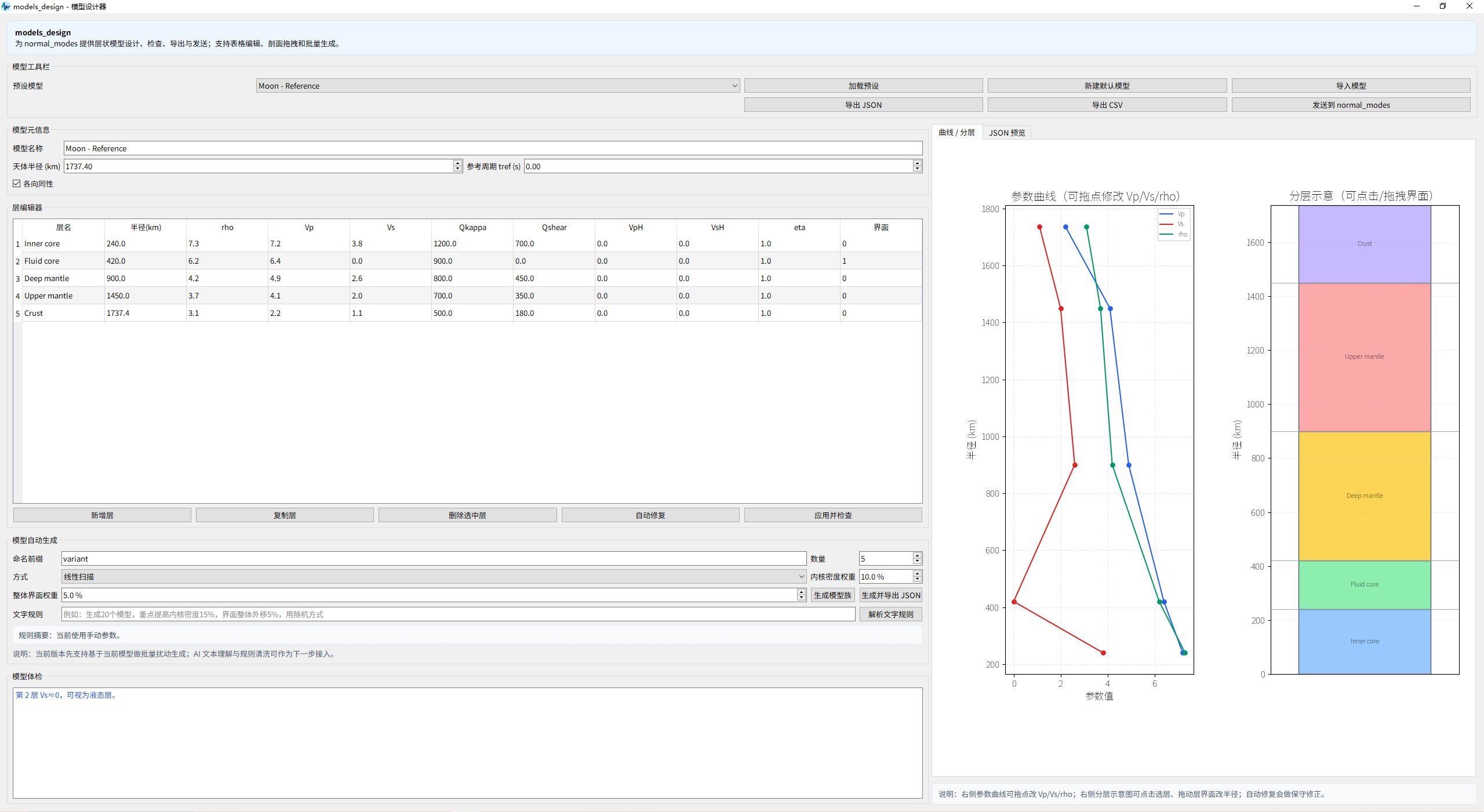Decrease 参考周期 tref spinner down arrow
The image size is (1484, 812).
pos(917,169)
